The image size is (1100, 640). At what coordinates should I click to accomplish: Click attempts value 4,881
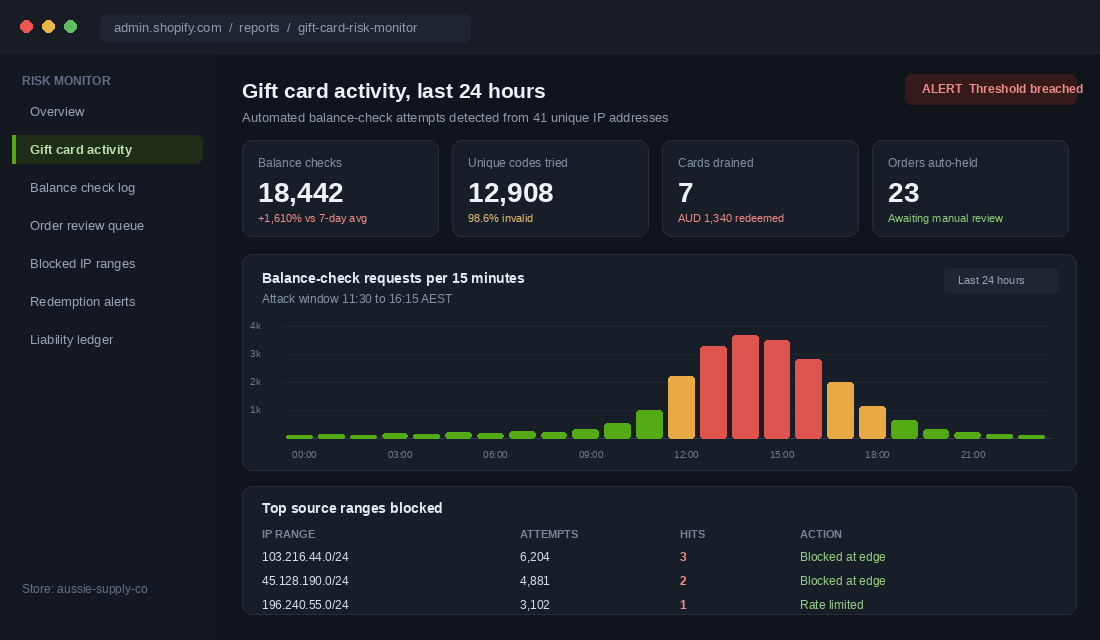click(x=535, y=580)
